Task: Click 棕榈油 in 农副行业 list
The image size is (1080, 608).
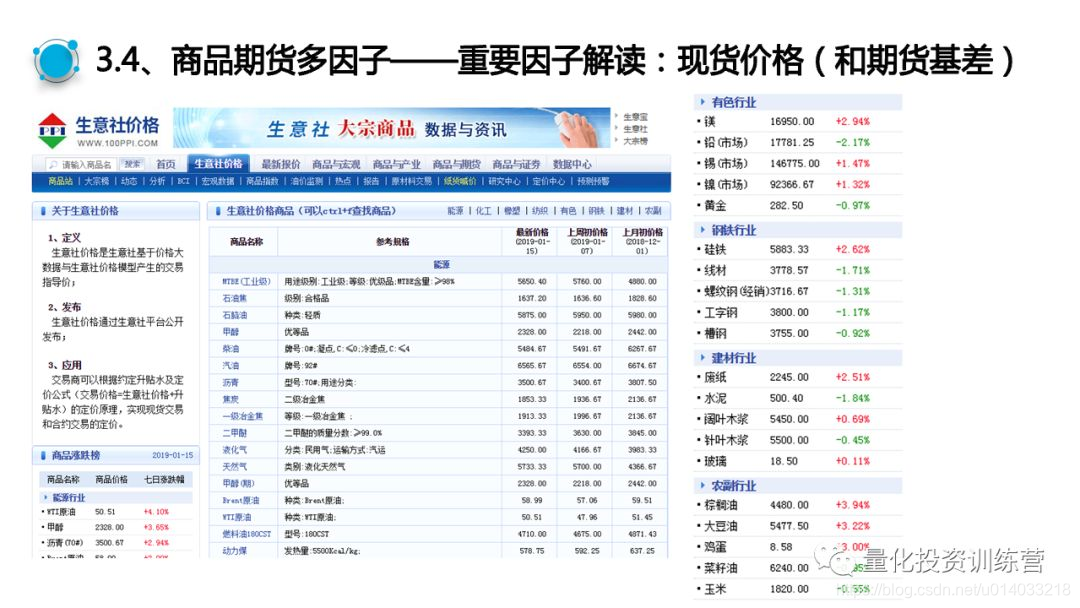Action: point(720,505)
